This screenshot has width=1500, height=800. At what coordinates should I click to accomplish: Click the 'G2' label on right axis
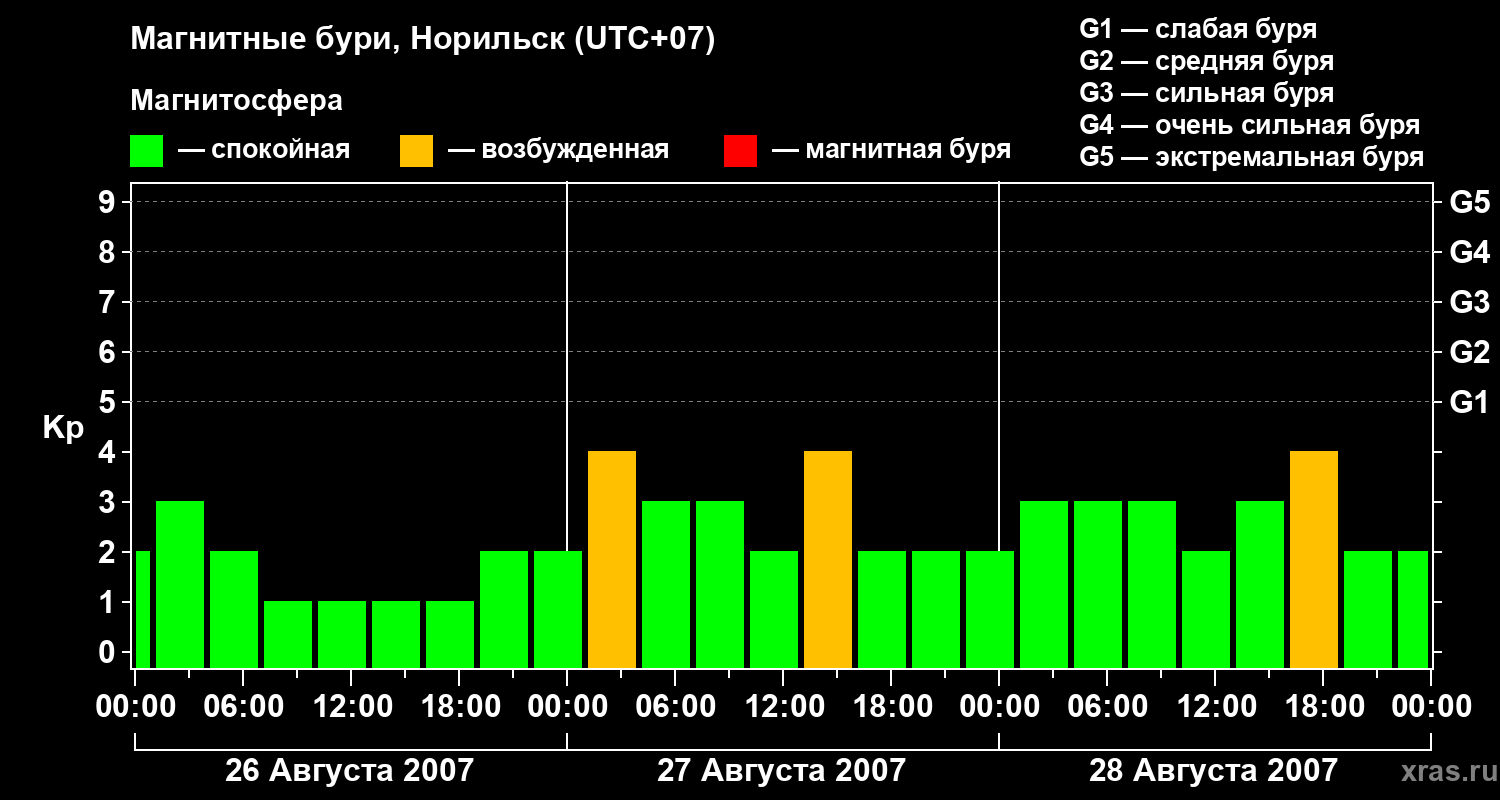1469,352
